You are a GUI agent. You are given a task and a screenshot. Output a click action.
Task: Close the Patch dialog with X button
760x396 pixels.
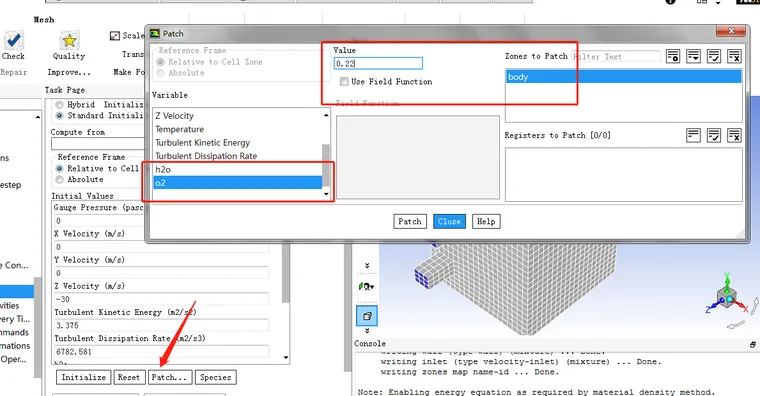pyautogui.click(x=731, y=31)
